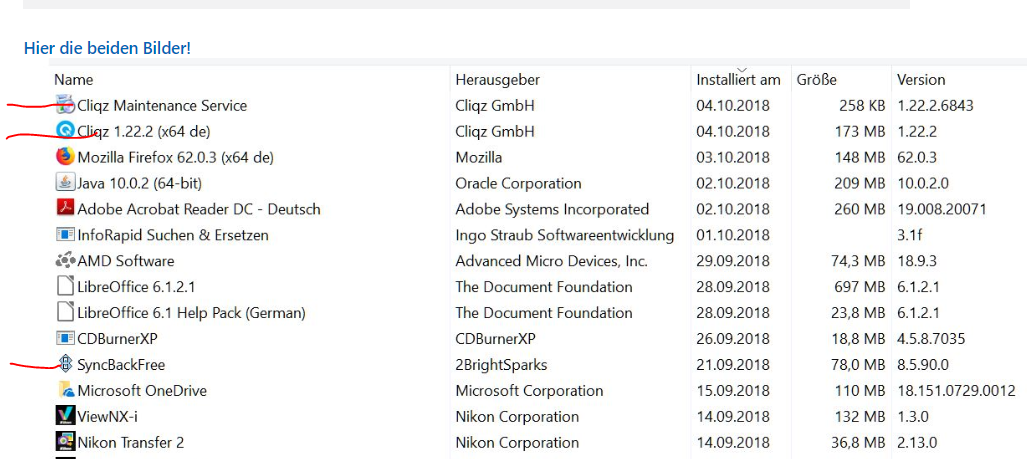The image size is (1027, 459).
Task: Click the CDBurnerXP icon
Action: point(65,339)
